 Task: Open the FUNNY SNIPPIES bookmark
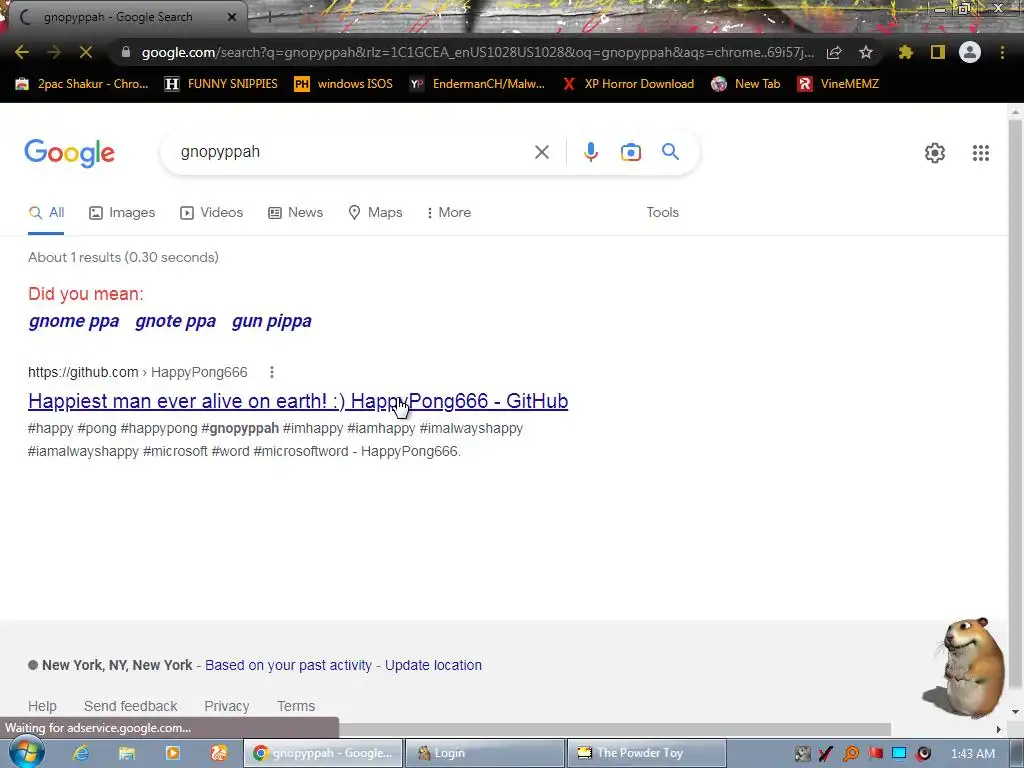(x=221, y=84)
